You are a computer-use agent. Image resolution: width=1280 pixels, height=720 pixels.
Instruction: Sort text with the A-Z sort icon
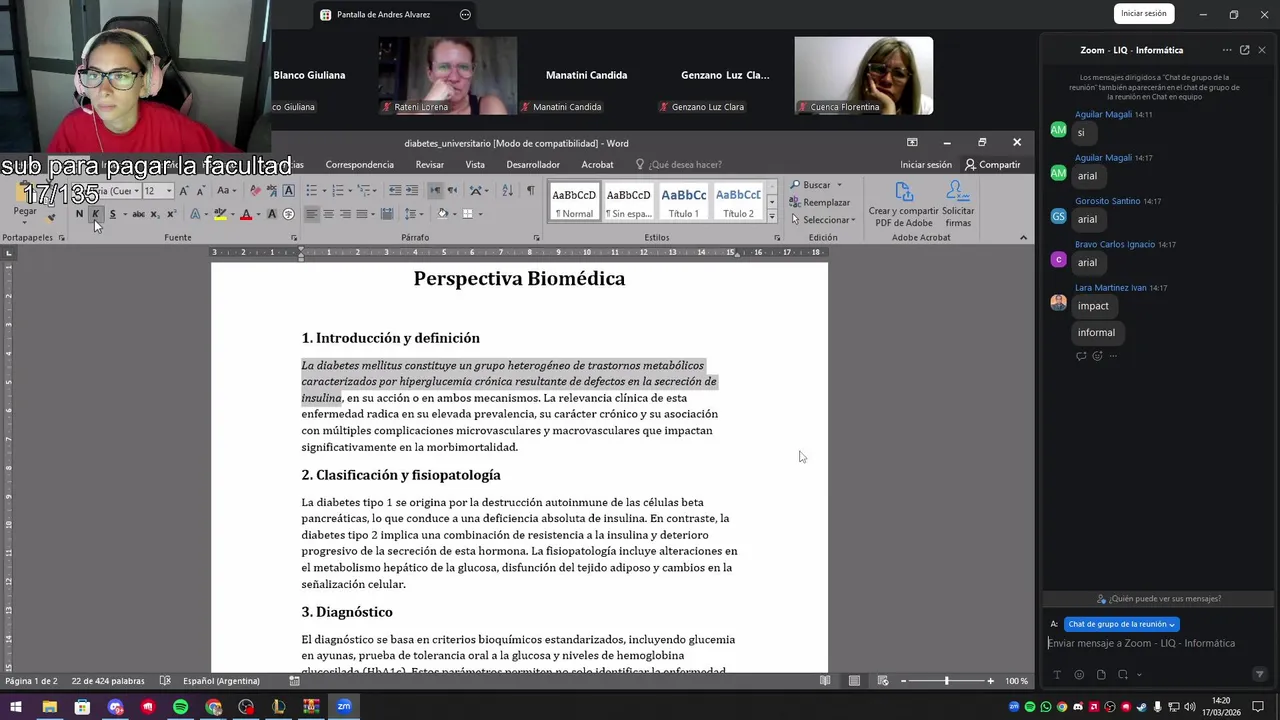tap(507, 190)
